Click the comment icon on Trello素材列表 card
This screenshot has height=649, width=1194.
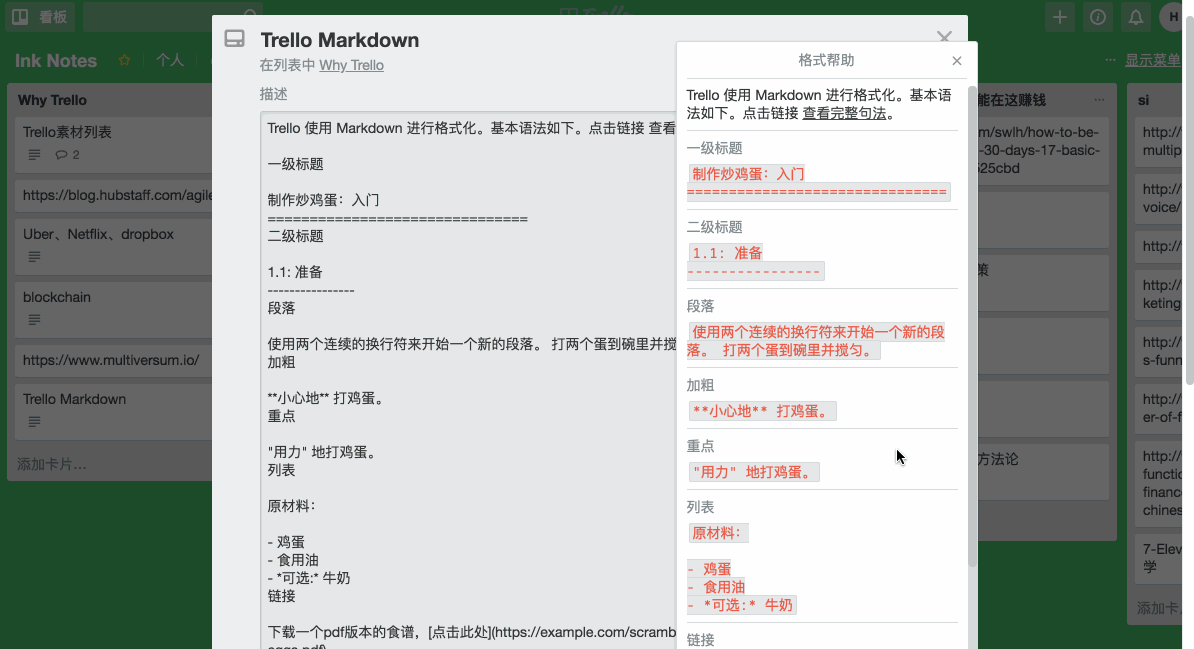pyautogui.click(x=62, y=155)
